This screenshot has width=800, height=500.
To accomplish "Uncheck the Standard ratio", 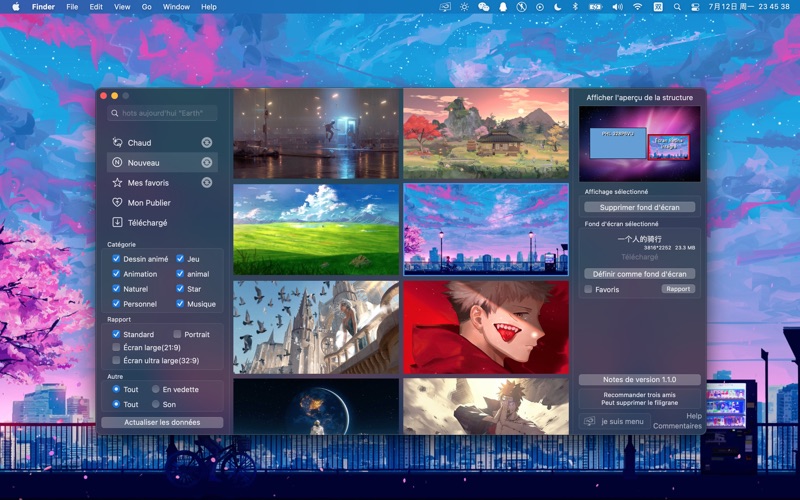I will coord(116,334).
